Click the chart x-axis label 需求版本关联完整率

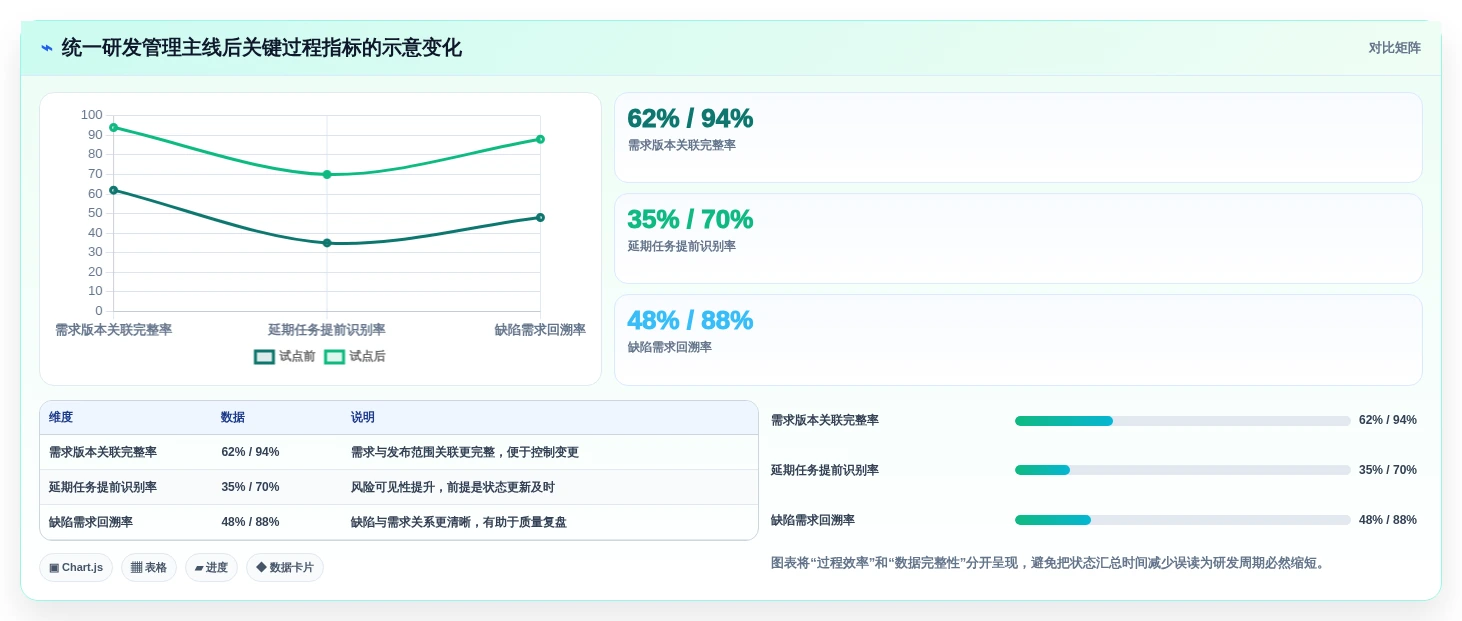click(x=113, y=330)
